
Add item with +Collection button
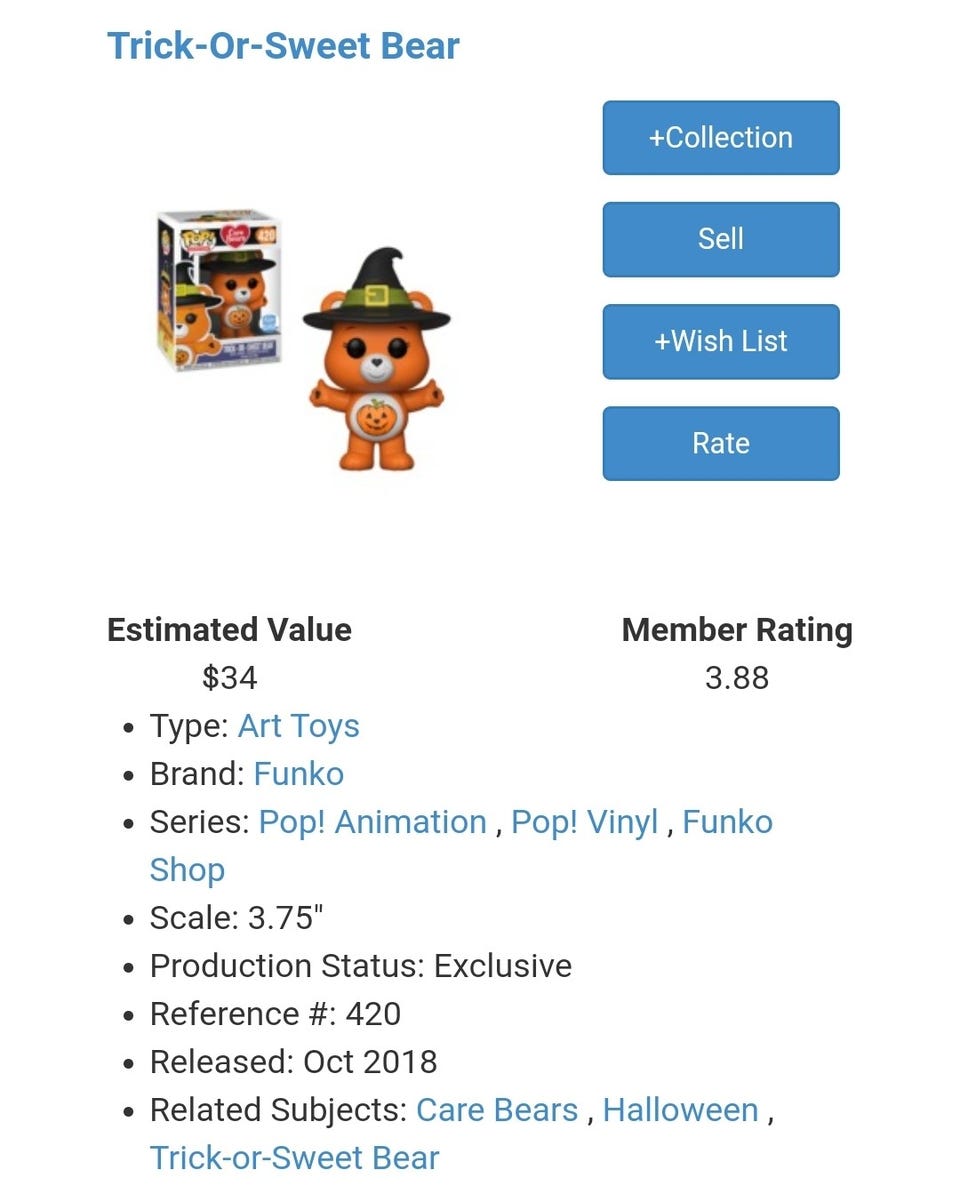point(720,138)
